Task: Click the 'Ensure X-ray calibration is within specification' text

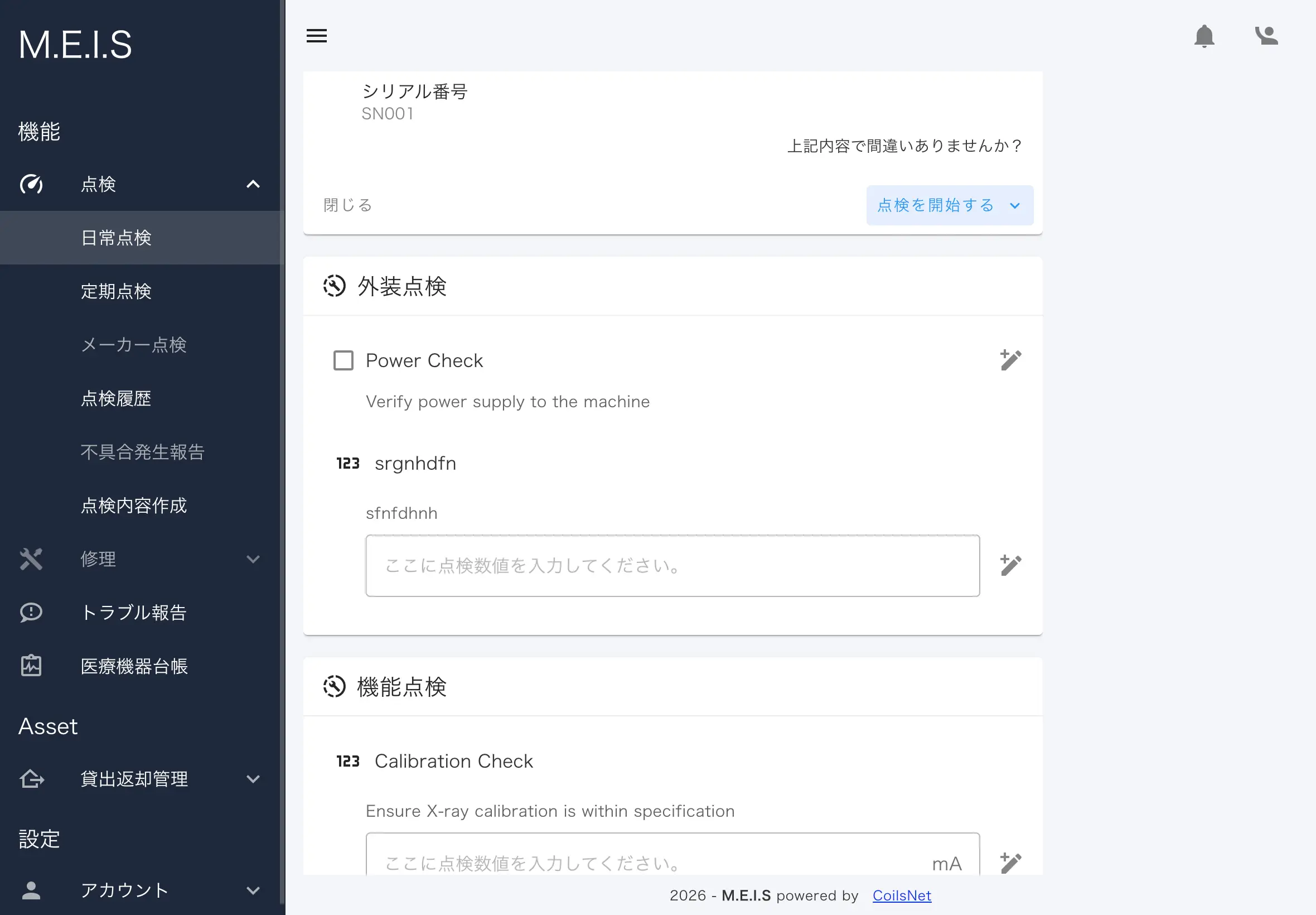Action: point(550,811)
